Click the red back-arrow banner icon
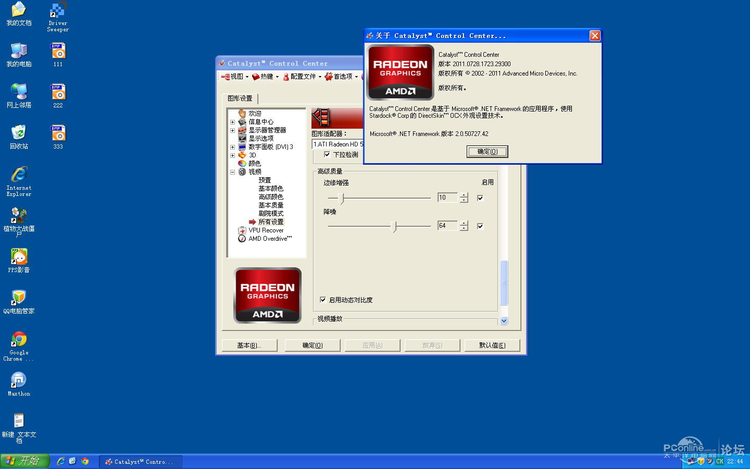Viewport: 750px width, 469px height. point(321,118)
